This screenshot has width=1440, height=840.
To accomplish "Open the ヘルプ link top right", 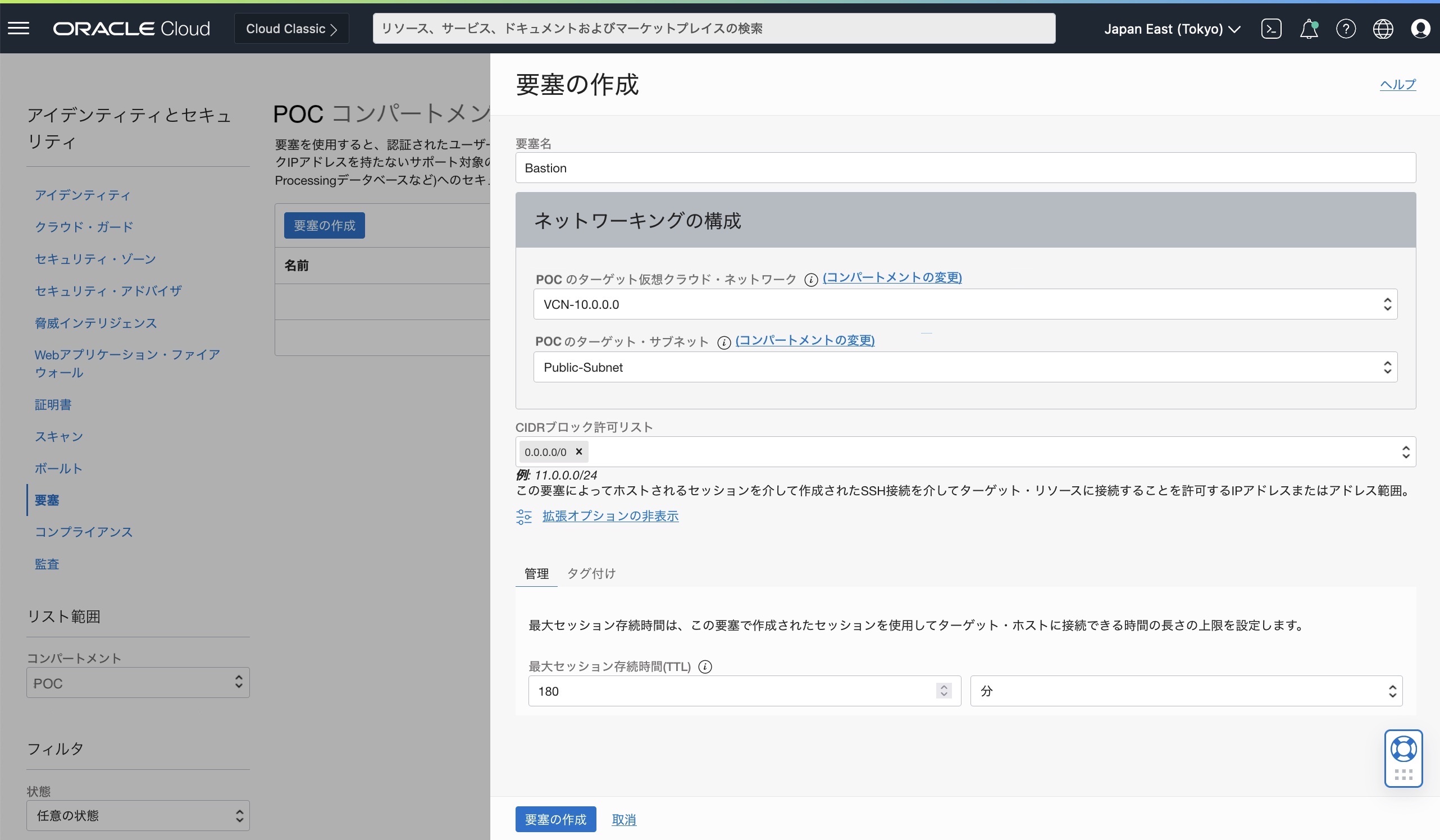I will (x=1398, y=85).
